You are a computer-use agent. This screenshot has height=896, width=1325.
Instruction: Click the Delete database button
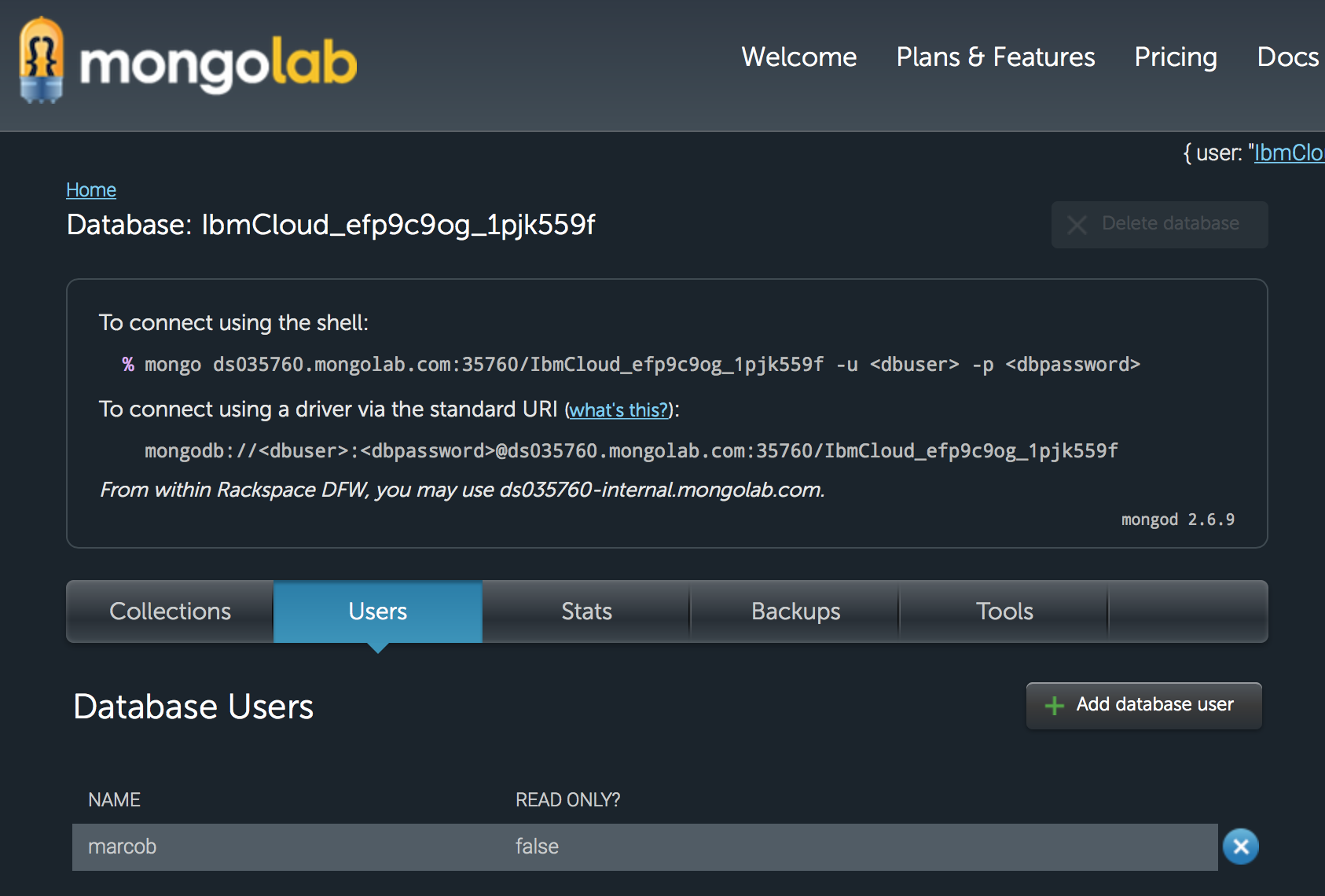coord(1159,225)
